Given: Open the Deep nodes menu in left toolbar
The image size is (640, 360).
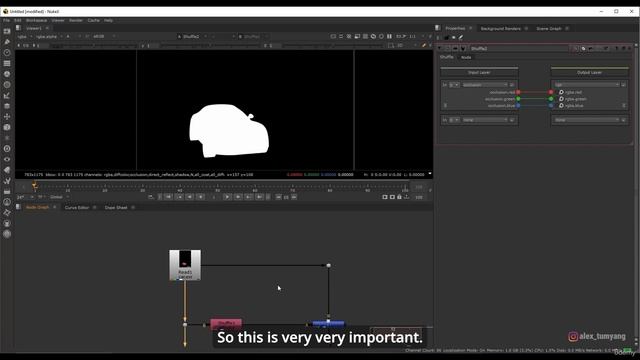Looking at the screenshot, I should (x=7, y=149).
